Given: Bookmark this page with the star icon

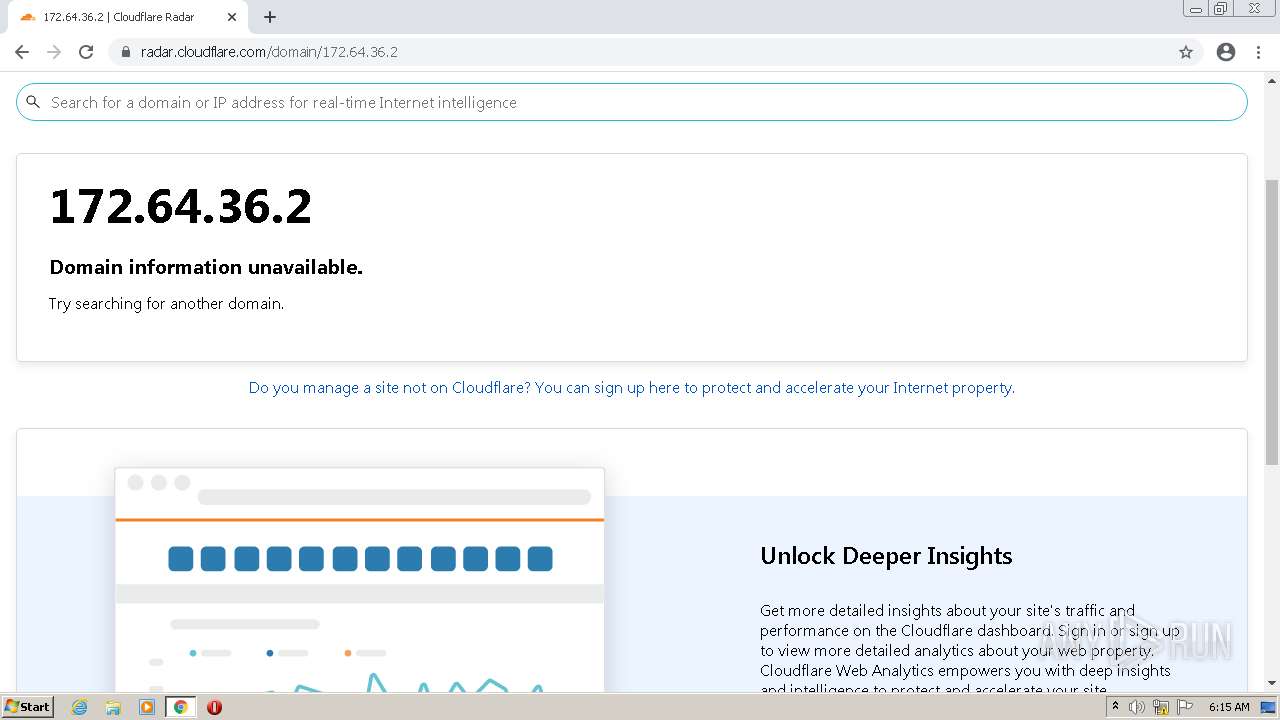Looking at the screenshot, I should [1186, 52].
